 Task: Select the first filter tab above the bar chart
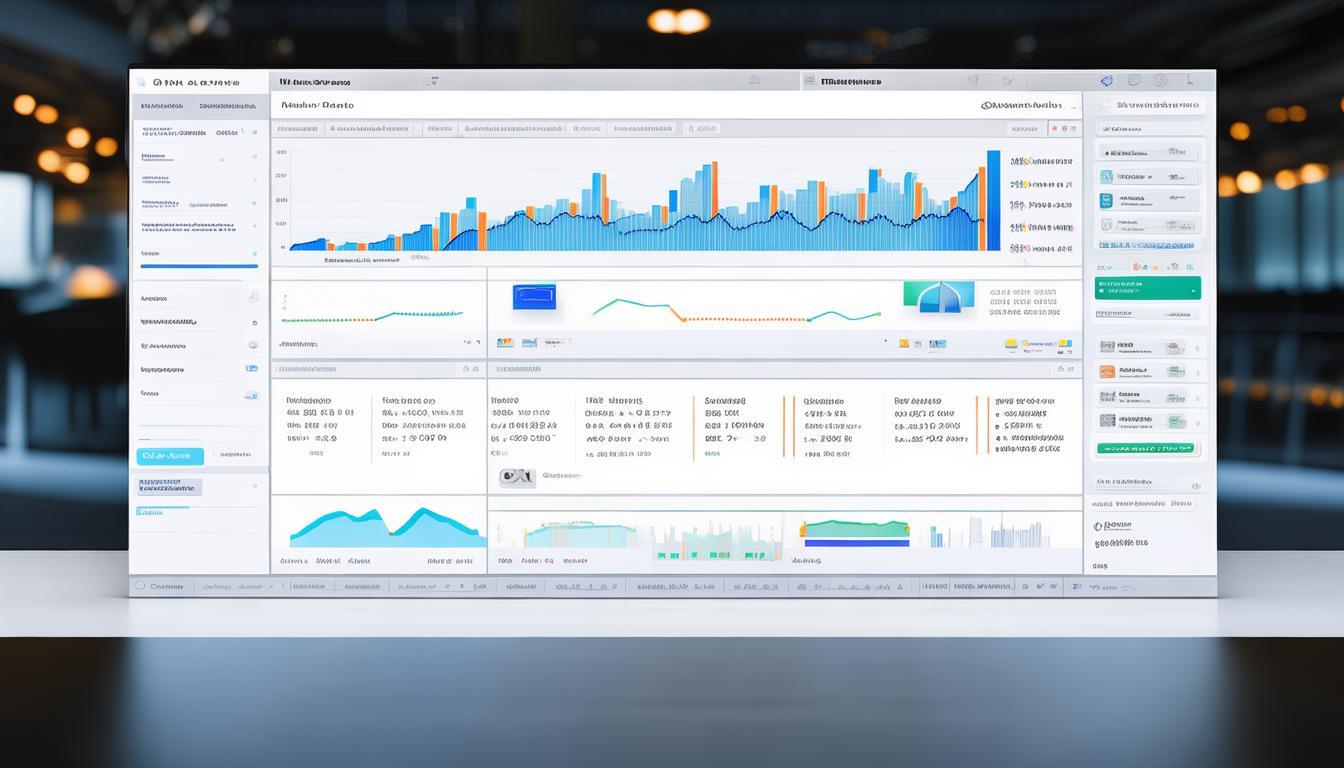pos(298,129)
